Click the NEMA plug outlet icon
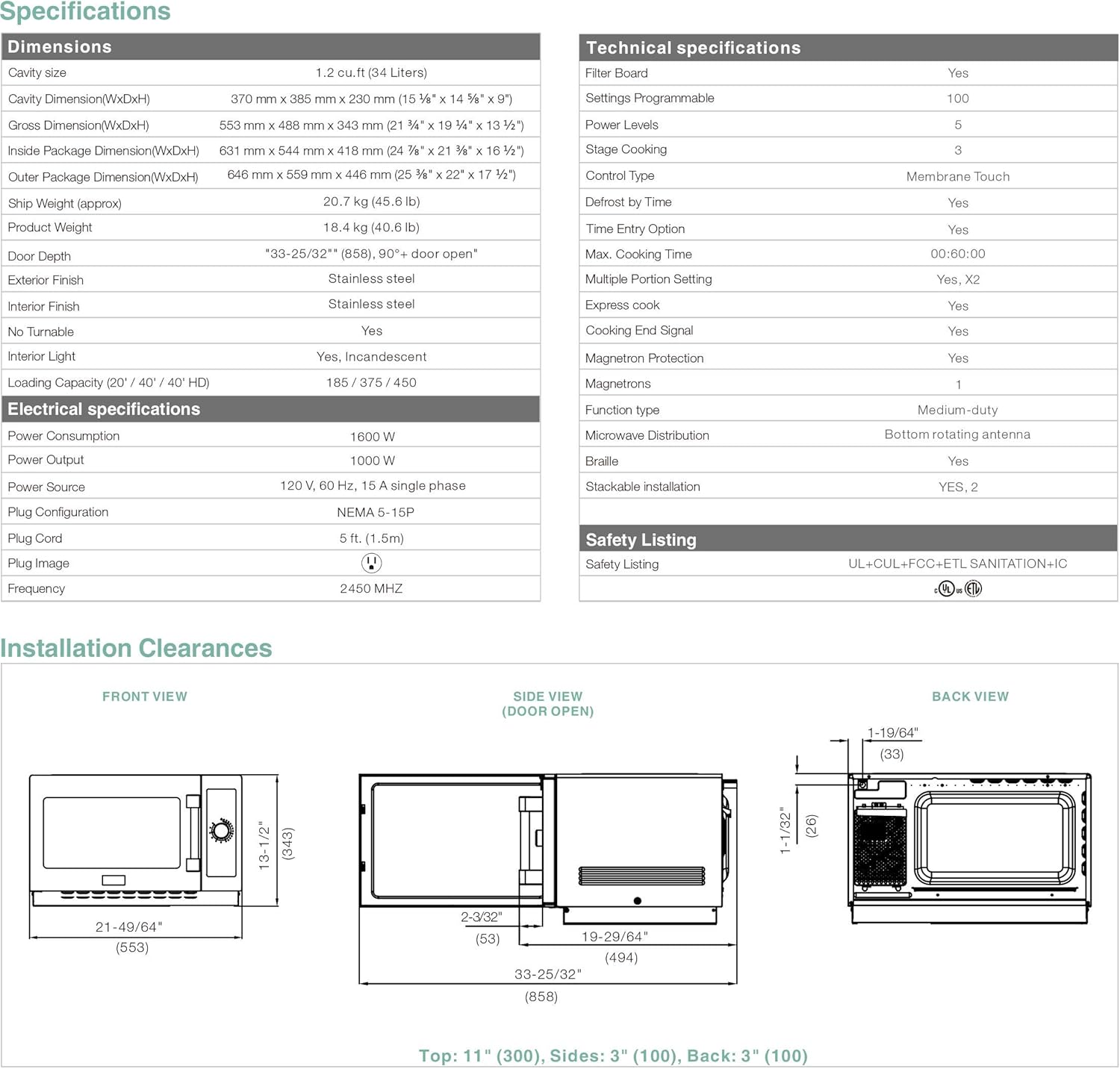The image size is (1120, 1069). click(x=371, y=563)
